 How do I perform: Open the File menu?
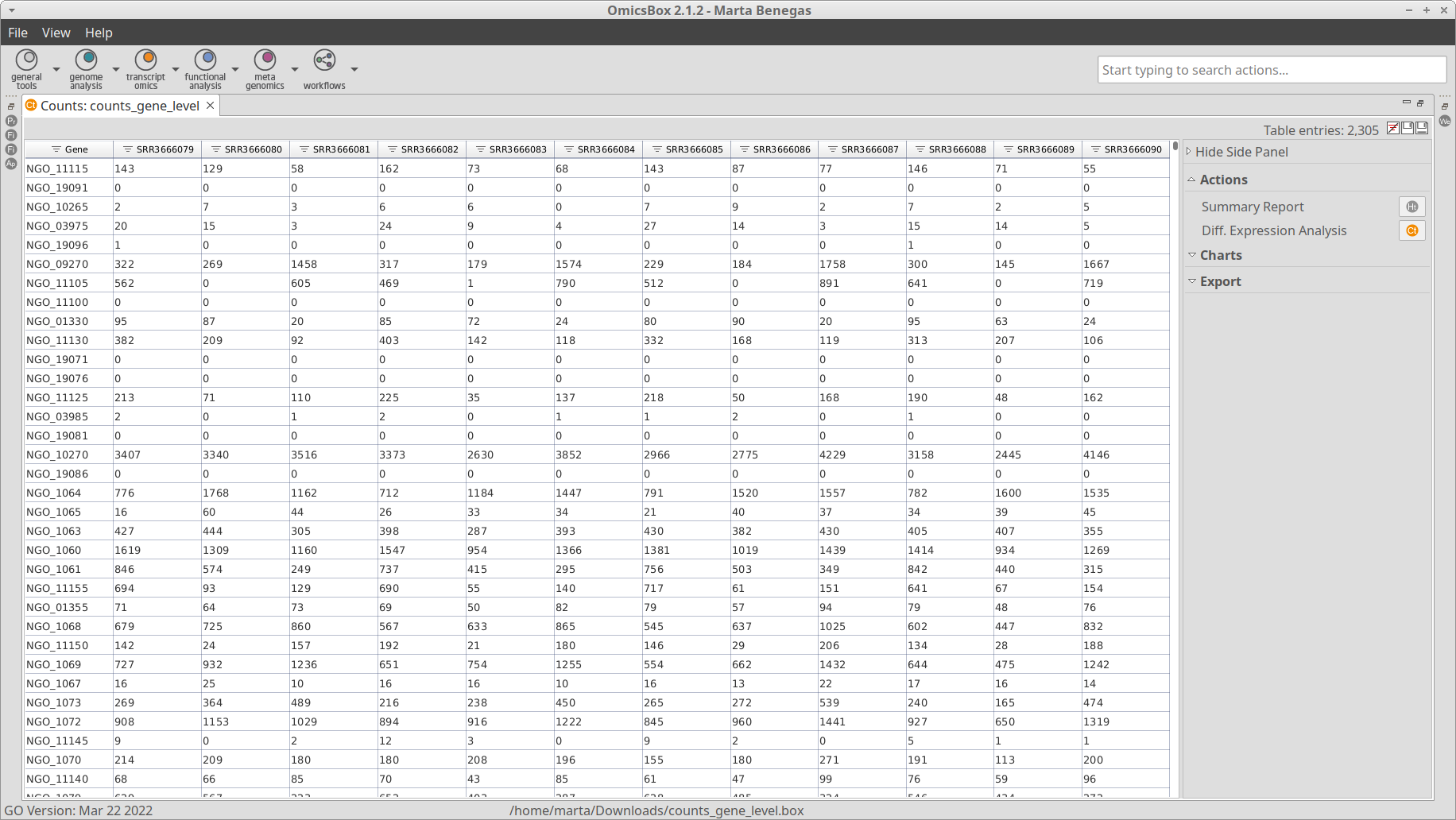tap(17, 33)
